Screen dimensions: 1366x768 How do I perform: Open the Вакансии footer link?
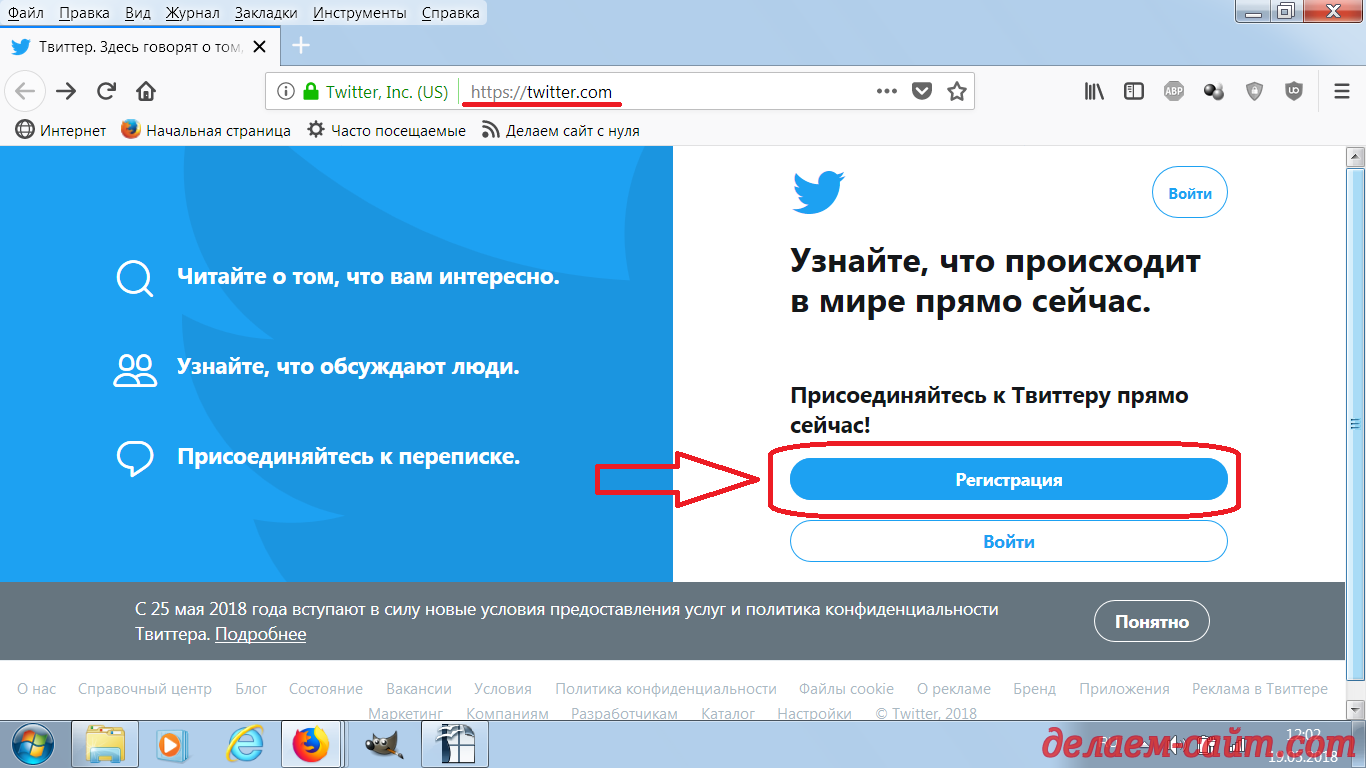[419, 689]
